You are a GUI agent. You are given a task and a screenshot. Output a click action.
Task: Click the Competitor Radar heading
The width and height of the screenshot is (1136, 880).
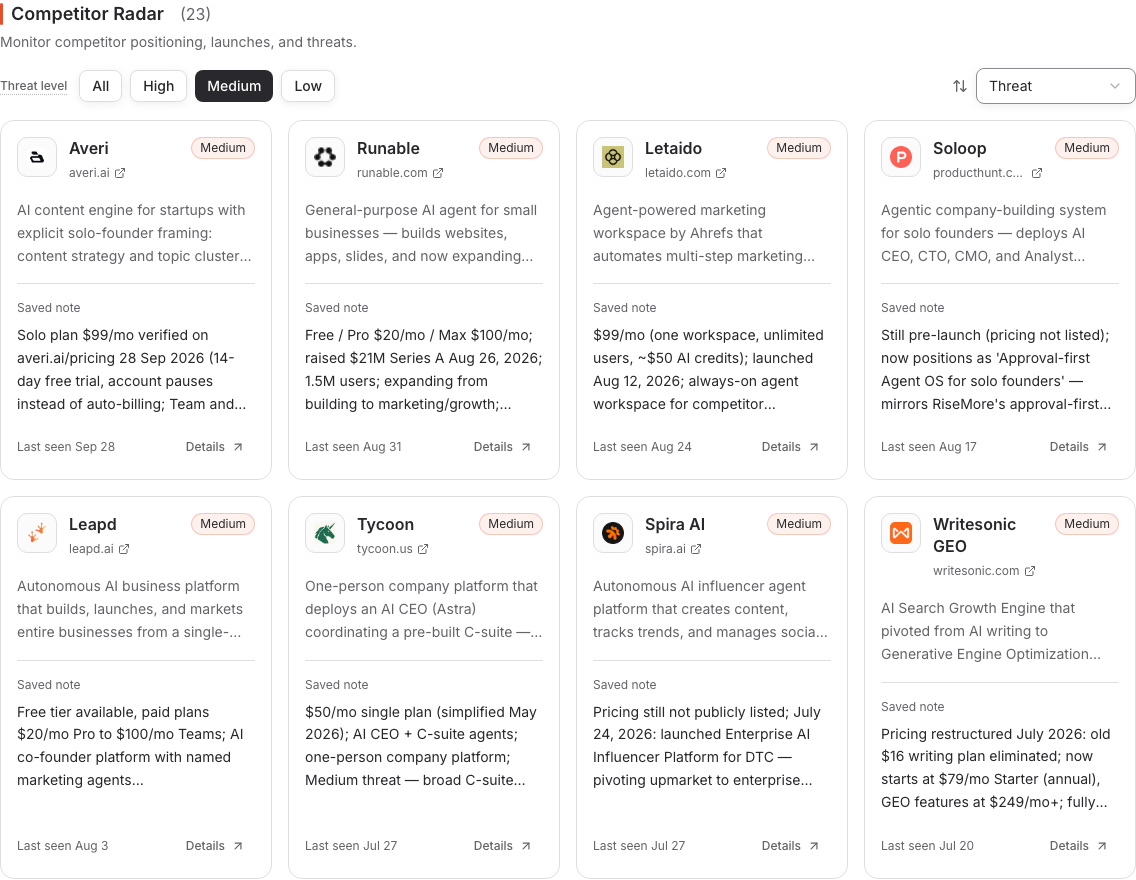88,14
